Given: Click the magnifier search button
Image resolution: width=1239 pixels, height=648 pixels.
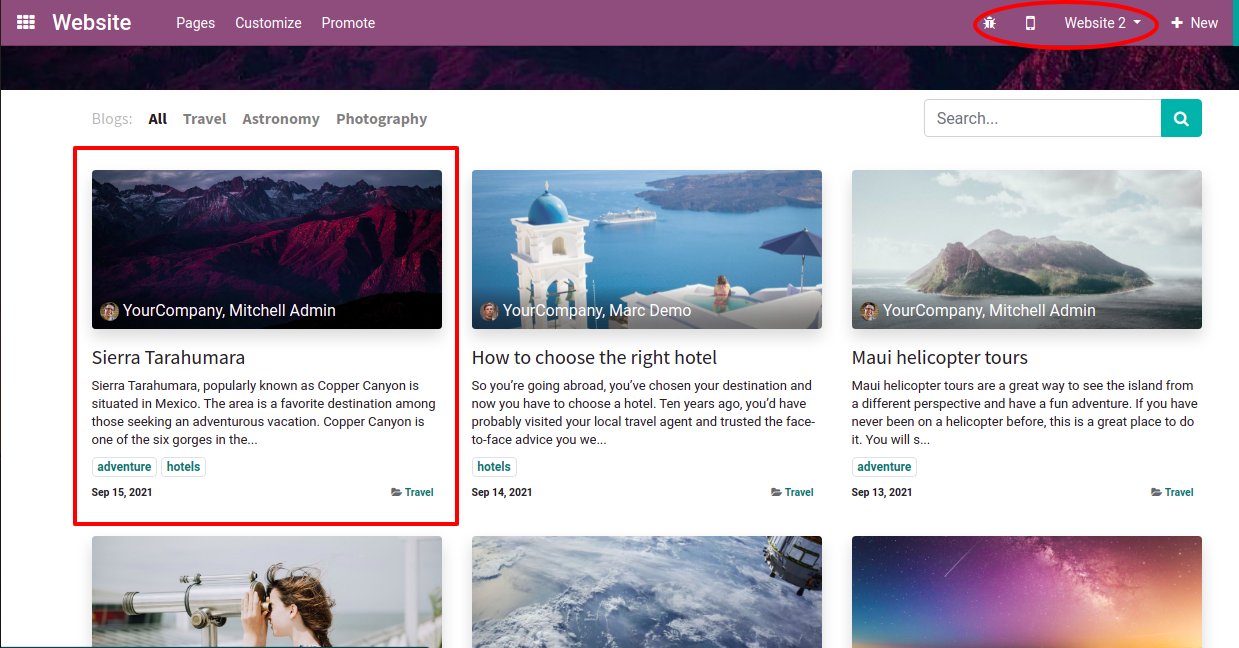Looking at the screenshot, I should coord(1181,118).
